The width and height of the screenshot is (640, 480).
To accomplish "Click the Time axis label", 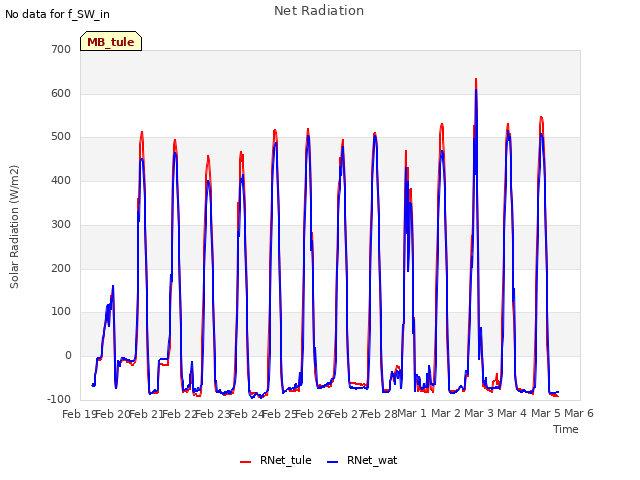I will (x=566, y=429).
